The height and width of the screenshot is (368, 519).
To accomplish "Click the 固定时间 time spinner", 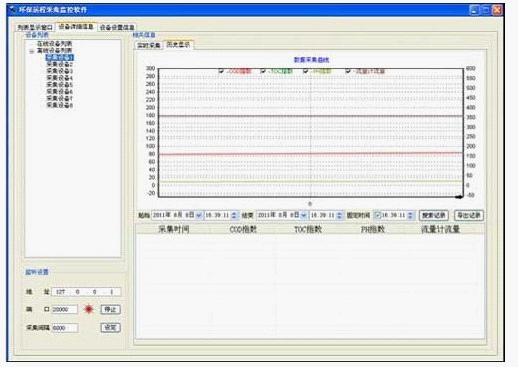I will click(411, 215).
